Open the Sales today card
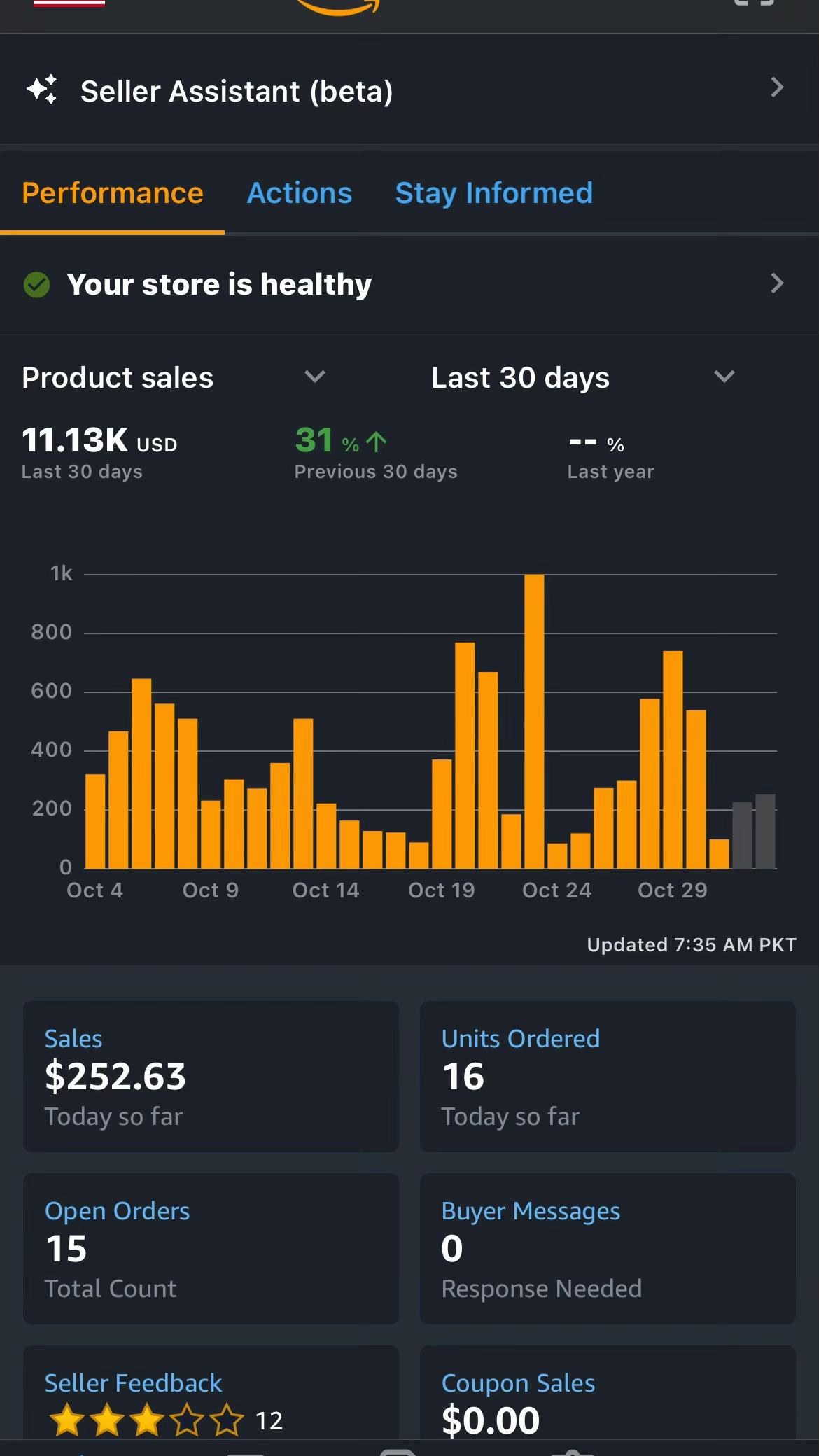Screen dimensions: 819x1456 point(211,1076)
